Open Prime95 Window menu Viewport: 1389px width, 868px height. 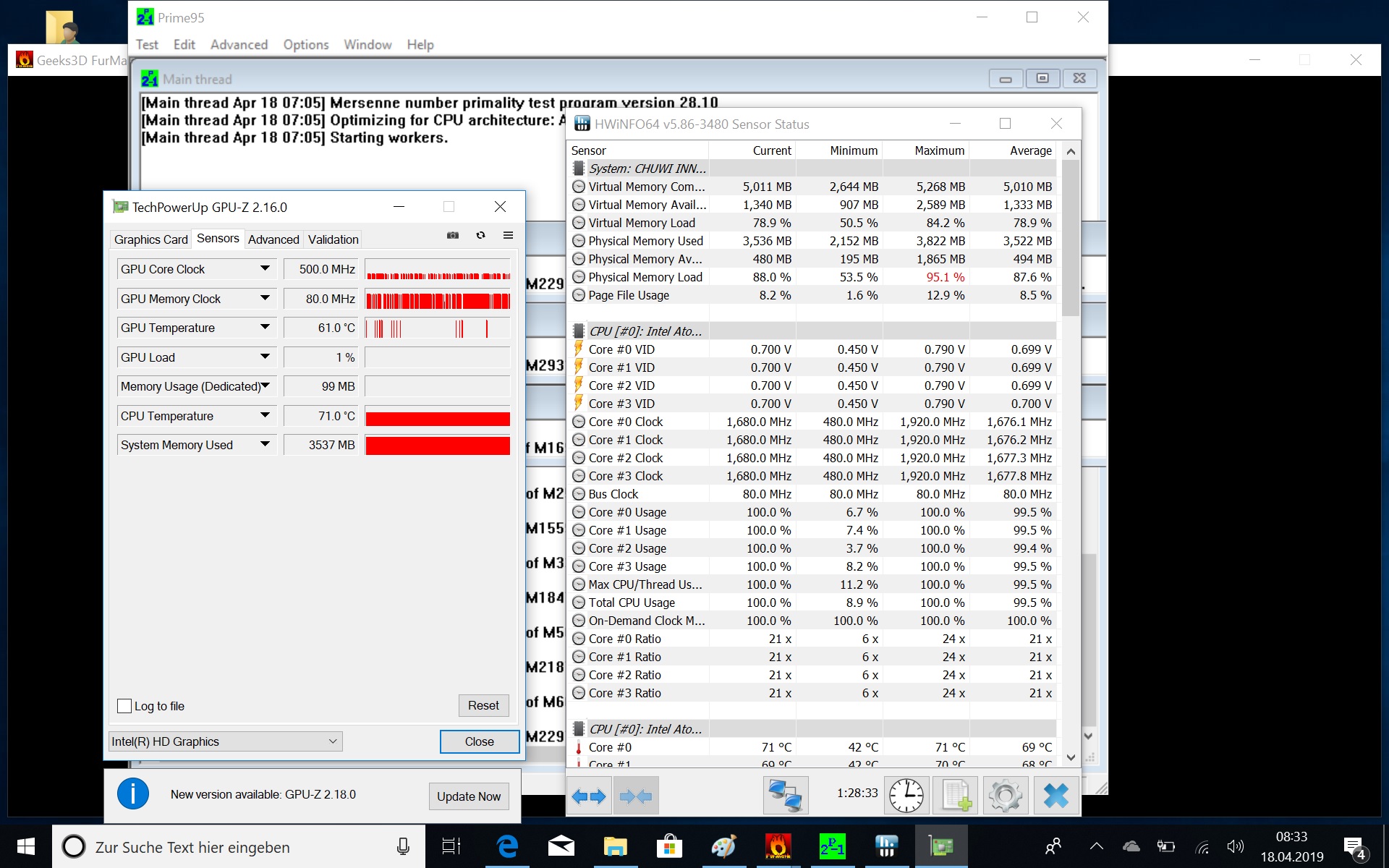(368, 45)
